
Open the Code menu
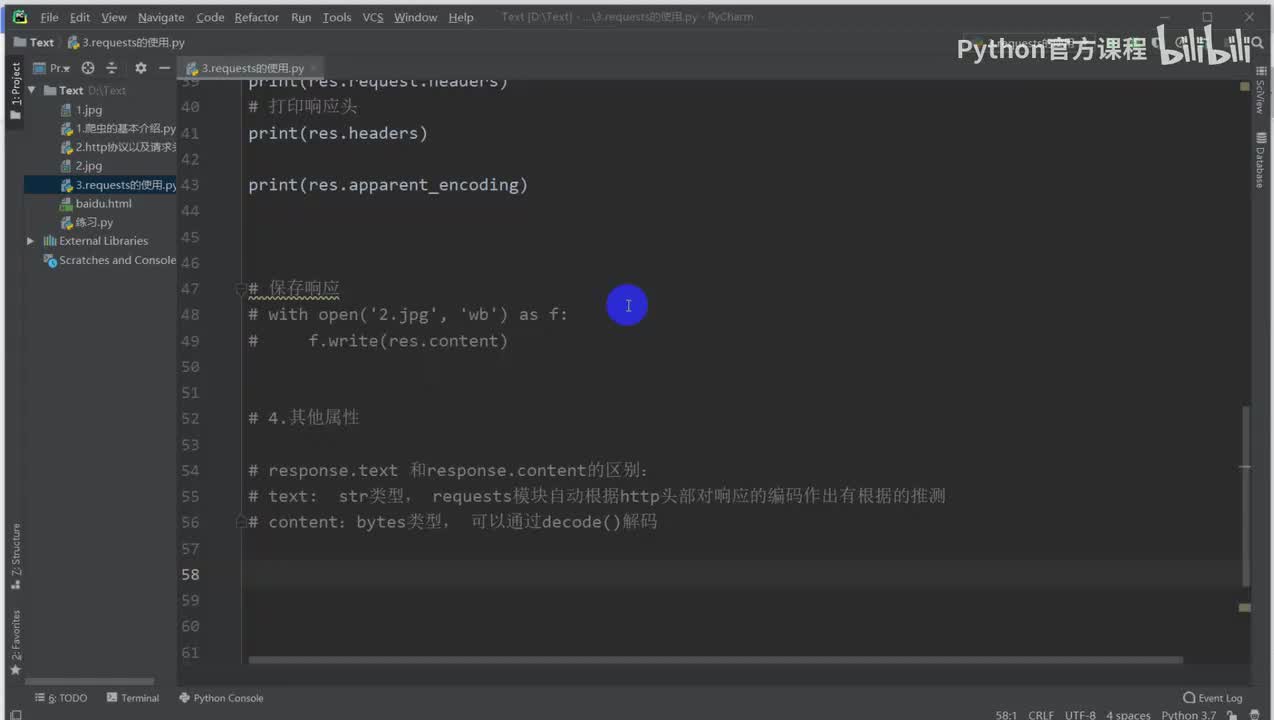point(210,17)
